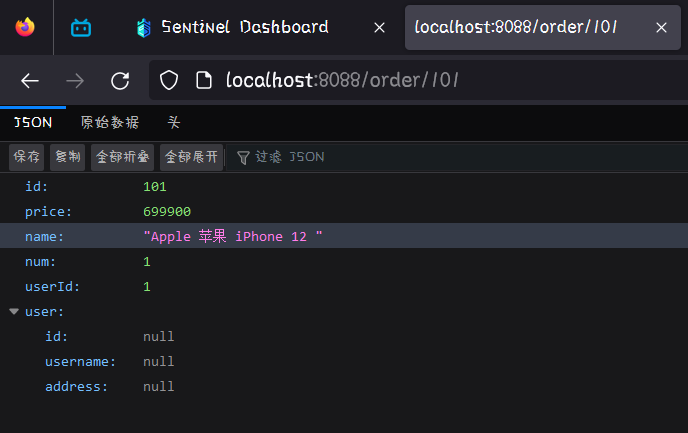
Task: Select the null value of user id
Action: click(x=159, y=336)
